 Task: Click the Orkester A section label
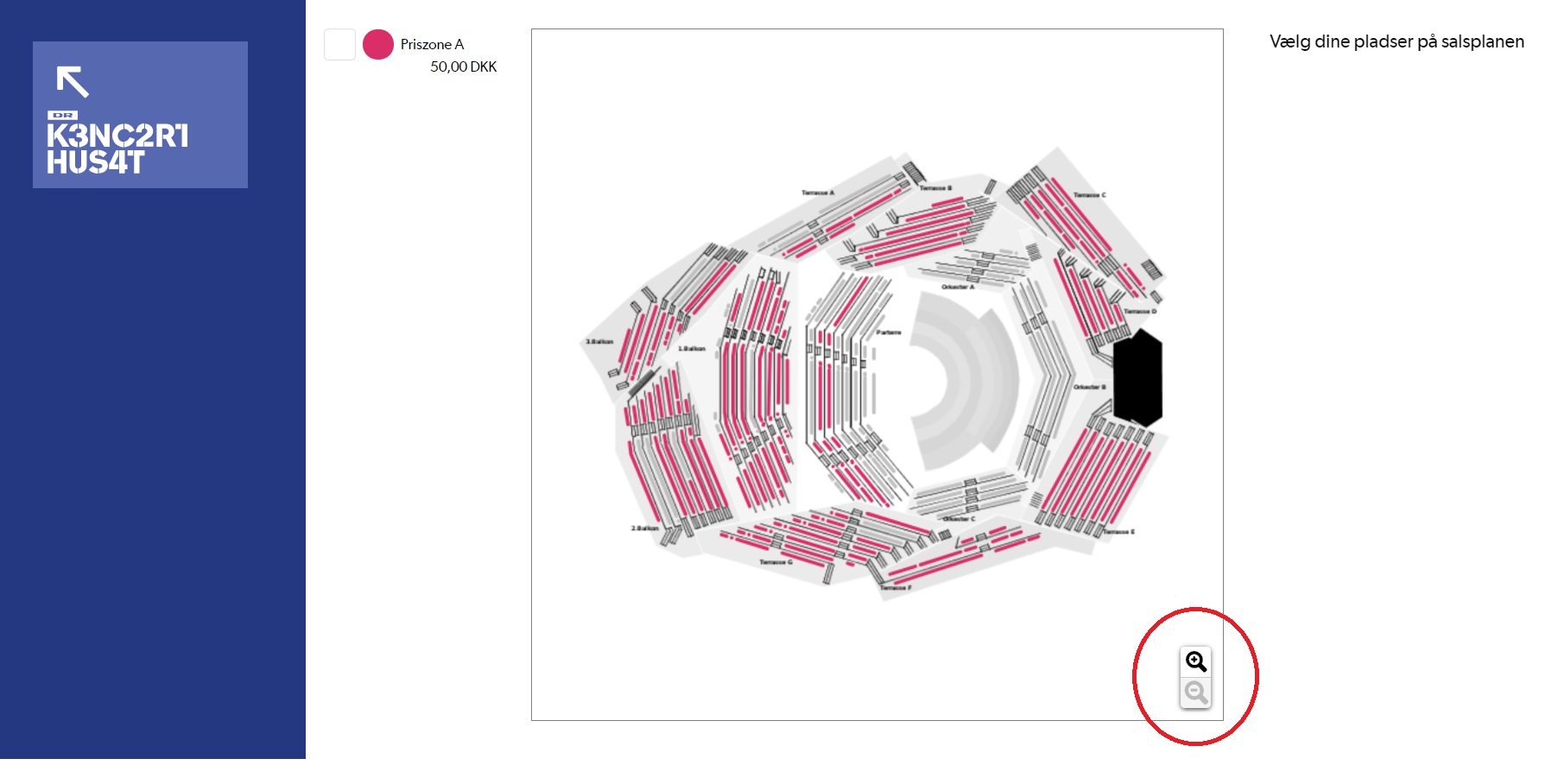point(958,287)
